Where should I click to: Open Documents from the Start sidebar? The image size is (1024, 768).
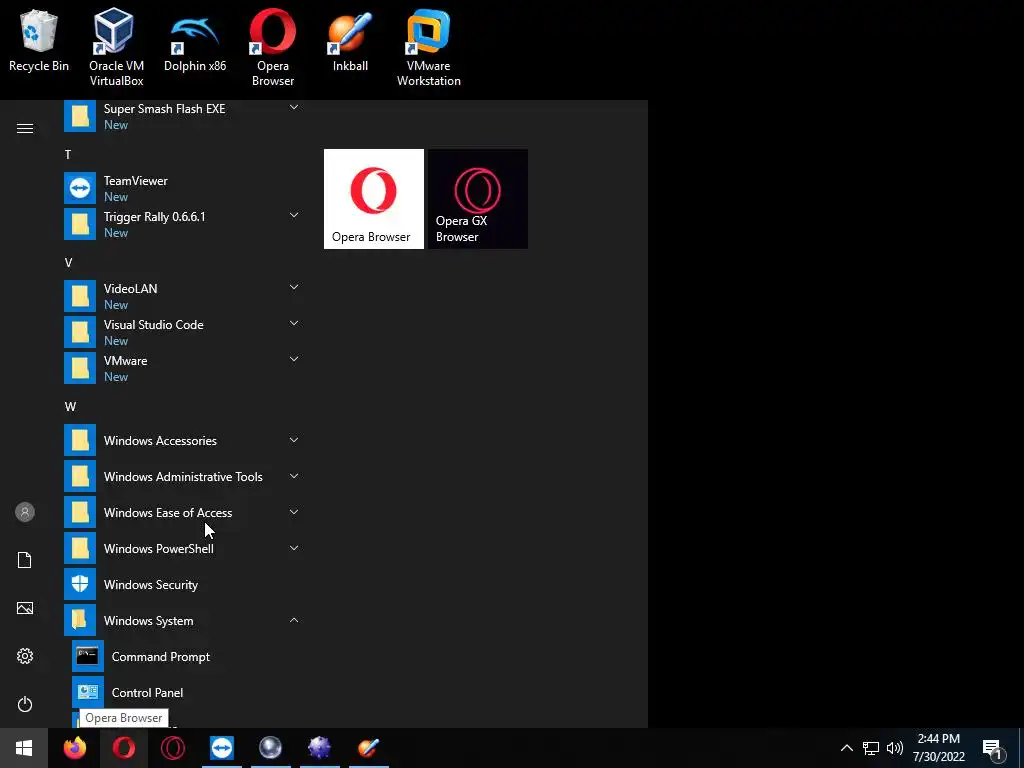tap(25, 560)
